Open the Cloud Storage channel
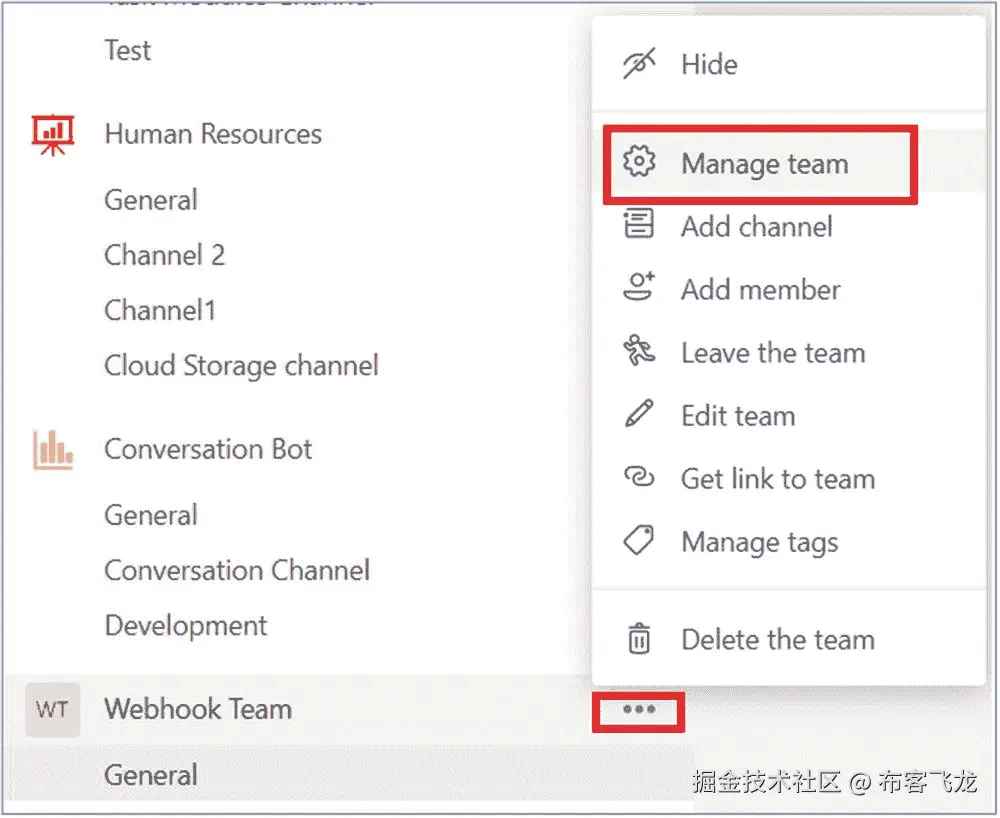1000x818 pixels. (x=241, y=365)
